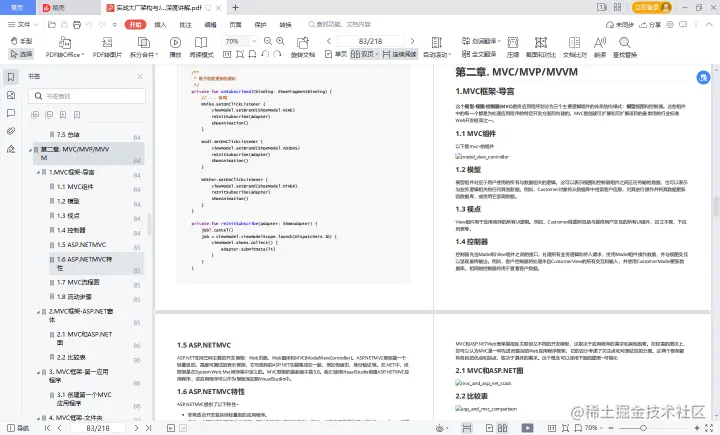
Task: Open the attachments paperclip icon in sidebar
Action: (x=11, y=131)
